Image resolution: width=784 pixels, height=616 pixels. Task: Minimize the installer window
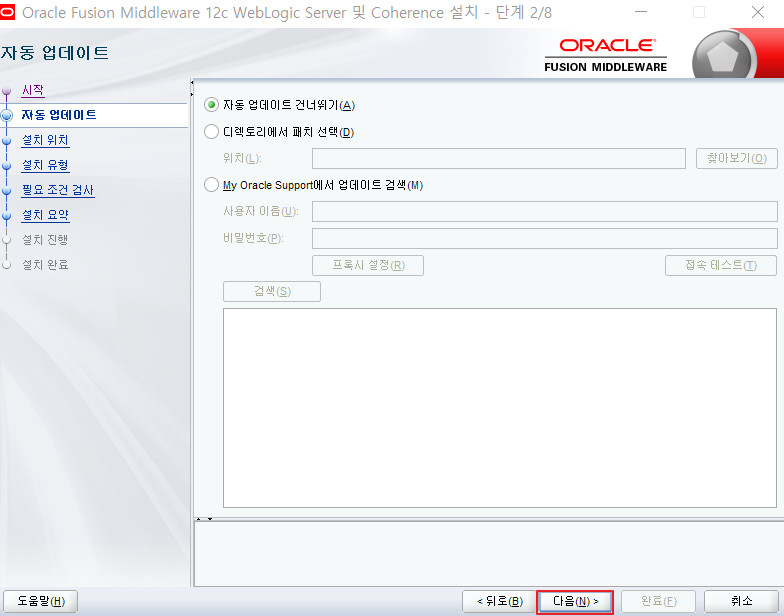coord(641,12)
